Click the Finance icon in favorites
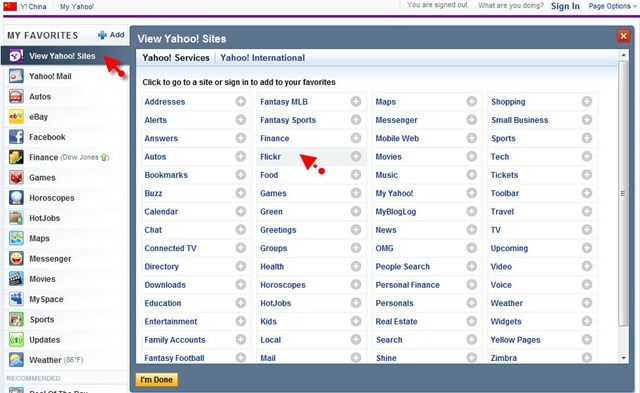This screenshot has width=640, height=393. 16,157
